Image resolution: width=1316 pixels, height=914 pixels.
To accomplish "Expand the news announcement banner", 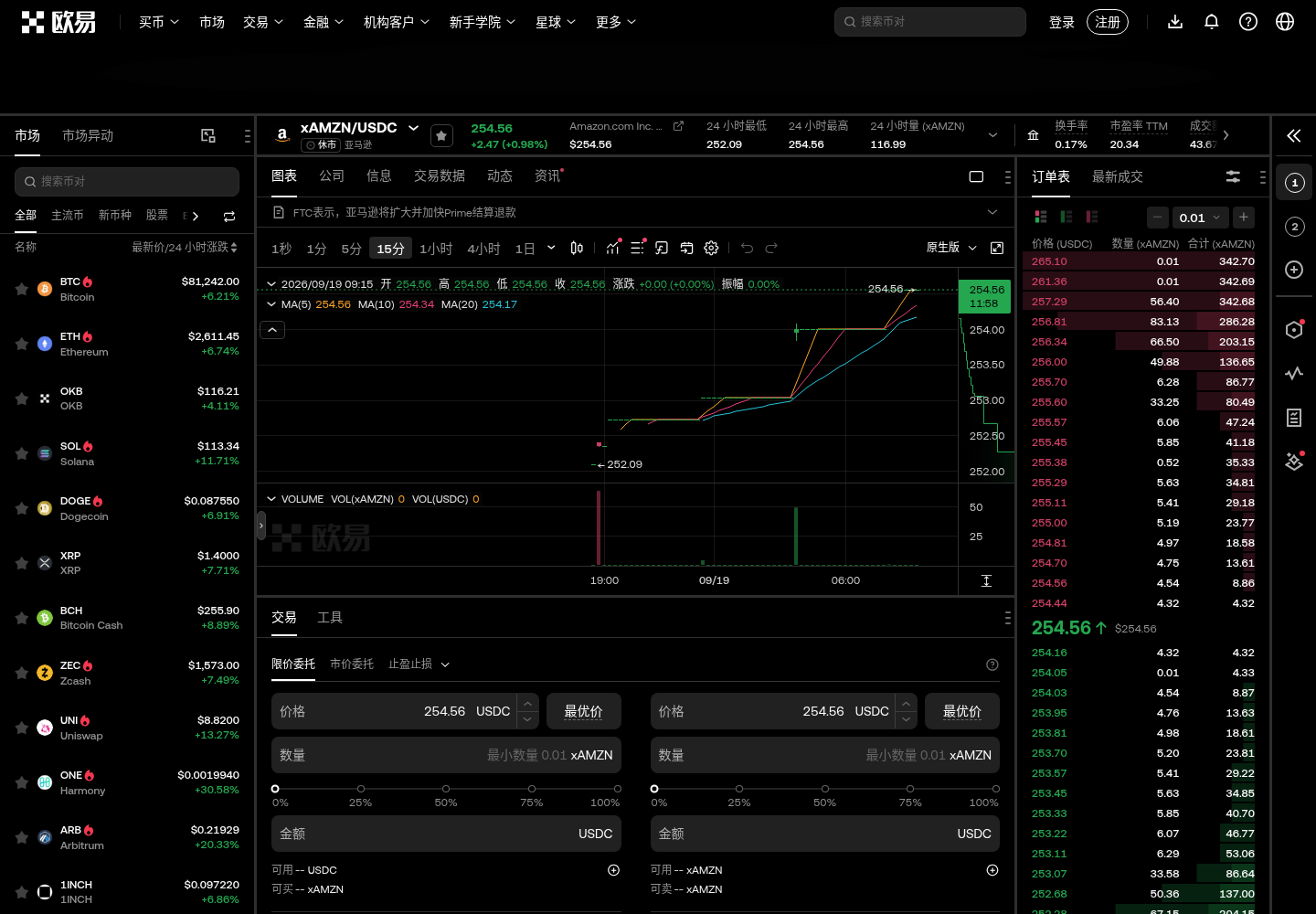I will (x=992, y=212).
